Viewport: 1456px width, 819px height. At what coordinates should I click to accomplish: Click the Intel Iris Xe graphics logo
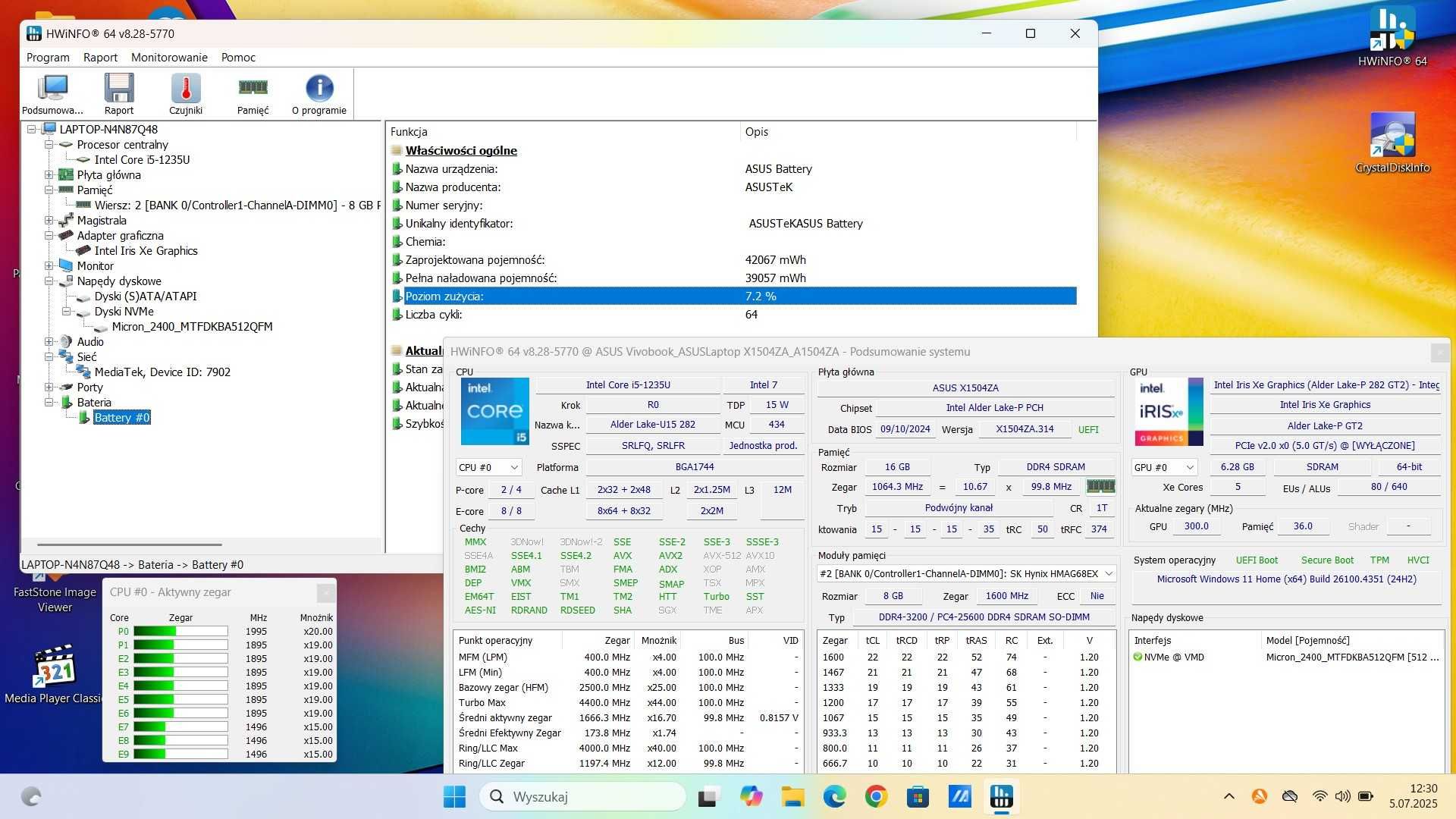pyautogui.click(x=1169, y=411)
